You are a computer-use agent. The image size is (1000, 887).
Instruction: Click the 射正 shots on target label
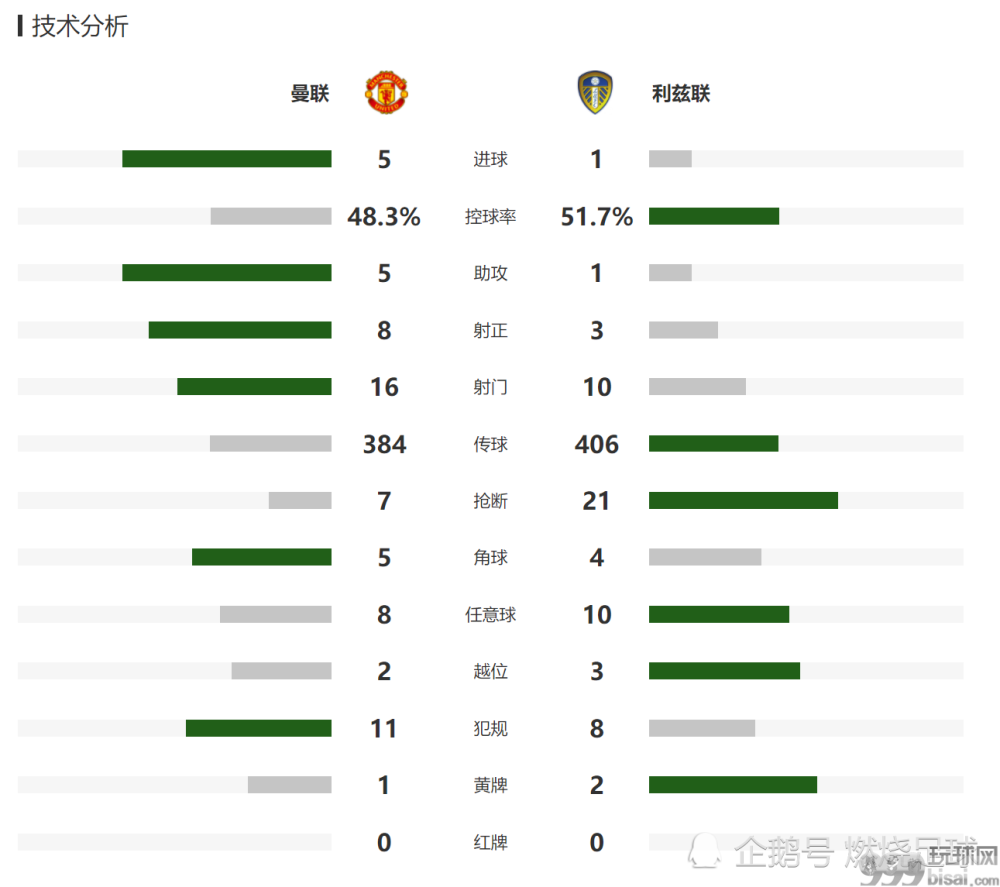[x=490, y=330]
